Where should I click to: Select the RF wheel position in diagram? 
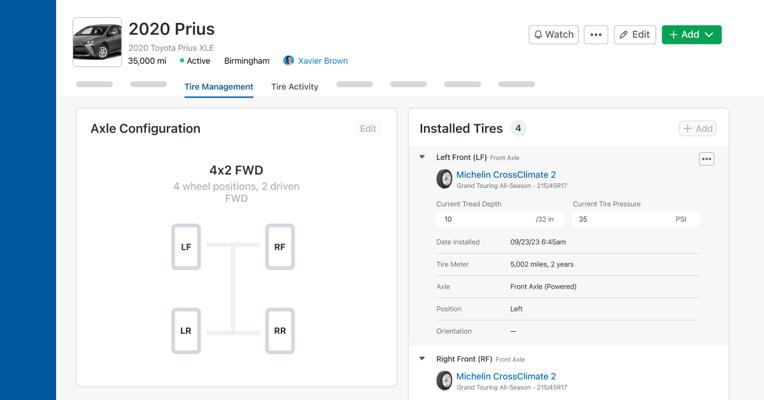280,247
